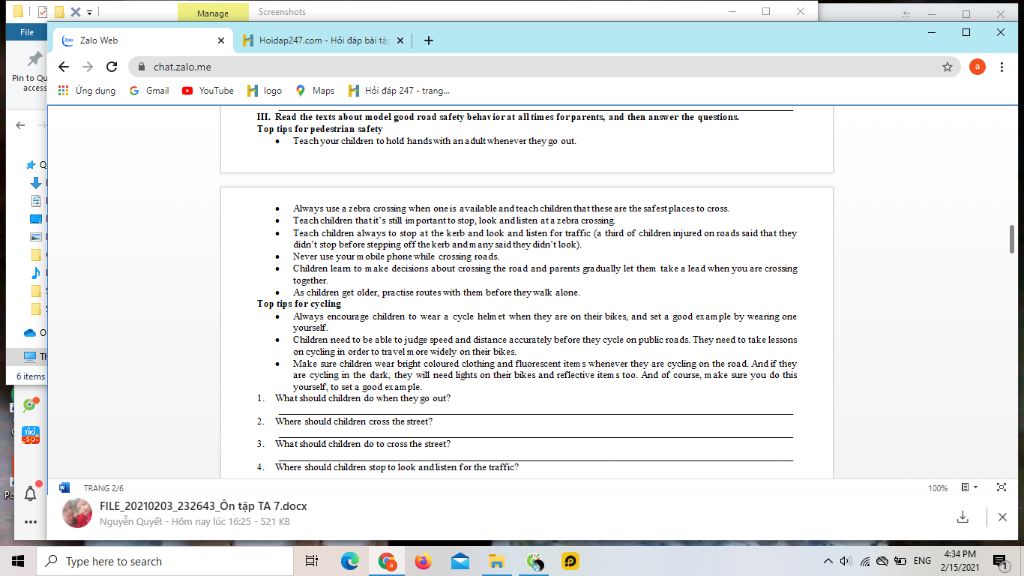
Task: Switch to the Zalo Web tab
Action: [x=142, y=40]
